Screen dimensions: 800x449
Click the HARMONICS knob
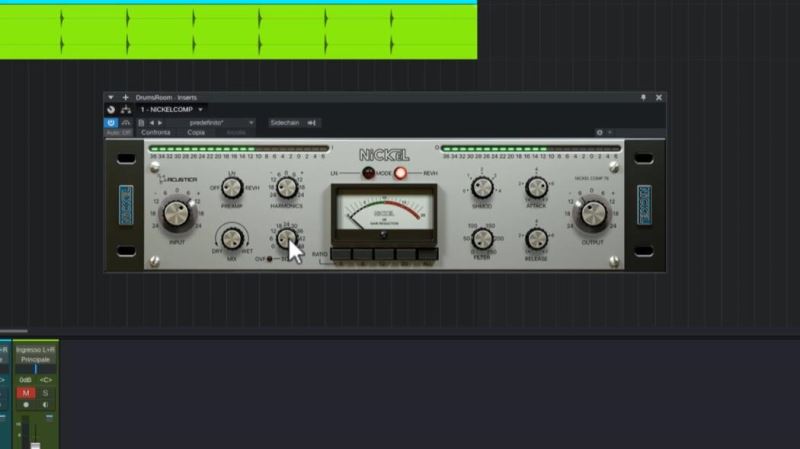pyautogui.click(x=287, y=187)
